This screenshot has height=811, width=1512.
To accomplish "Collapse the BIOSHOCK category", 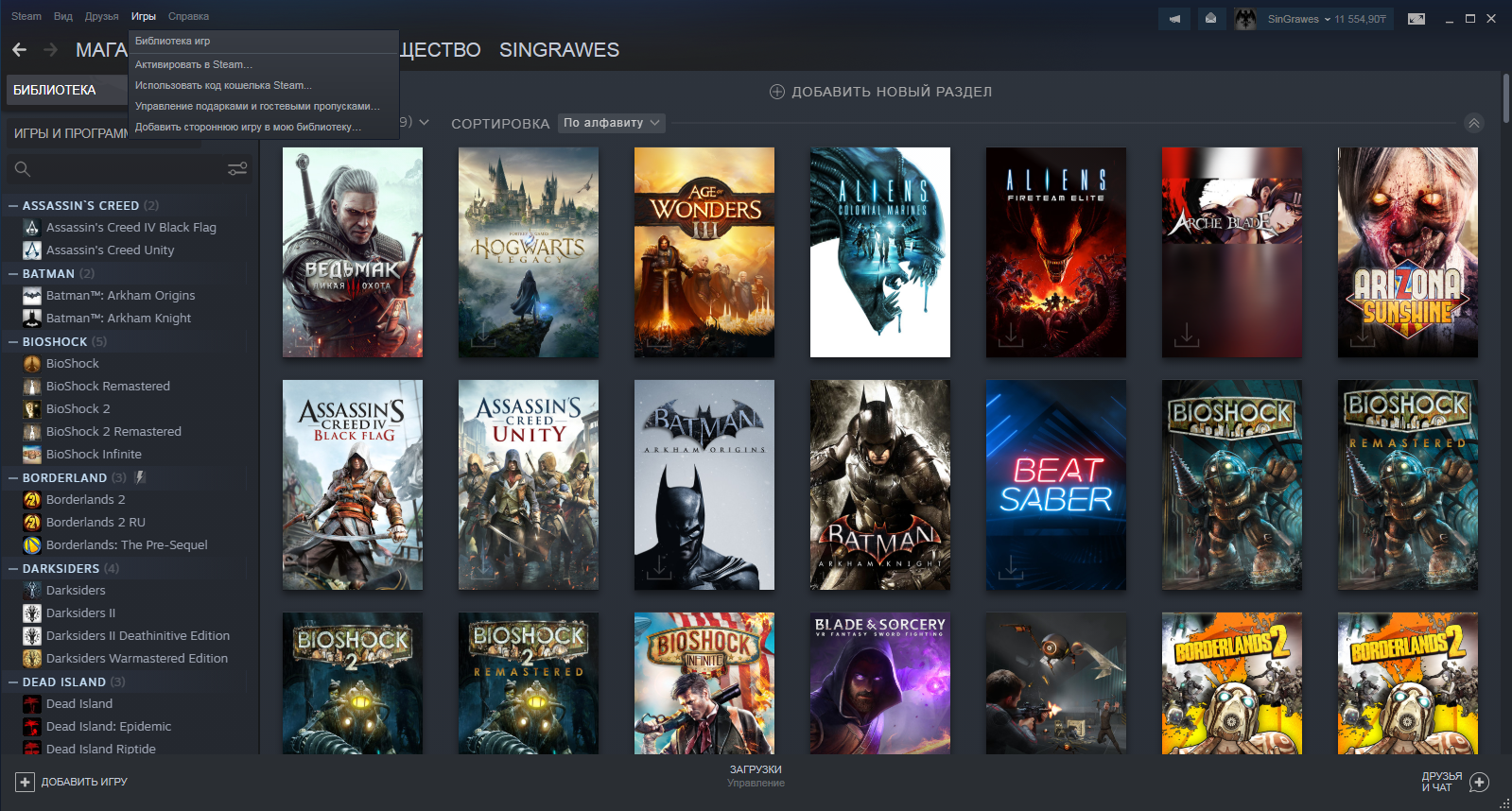I will (13, 341).
